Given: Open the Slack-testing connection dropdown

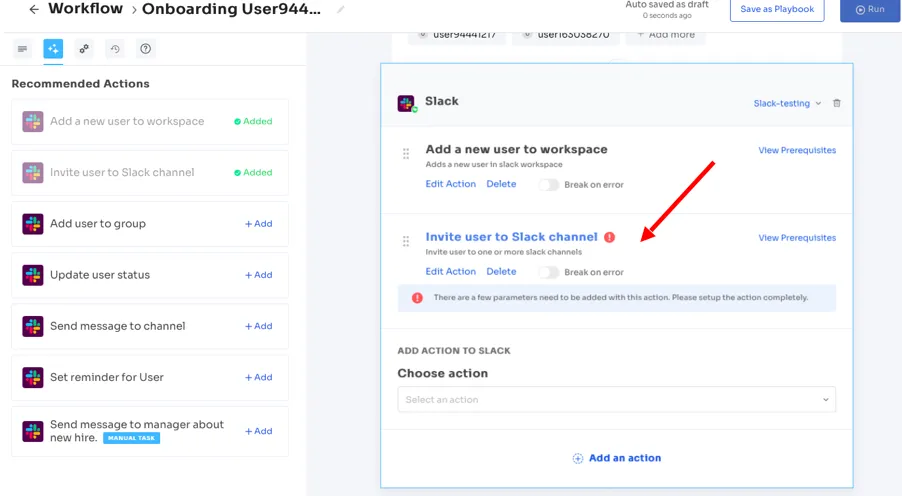Looking at the screenshot, I should click(x=787, y=104).
